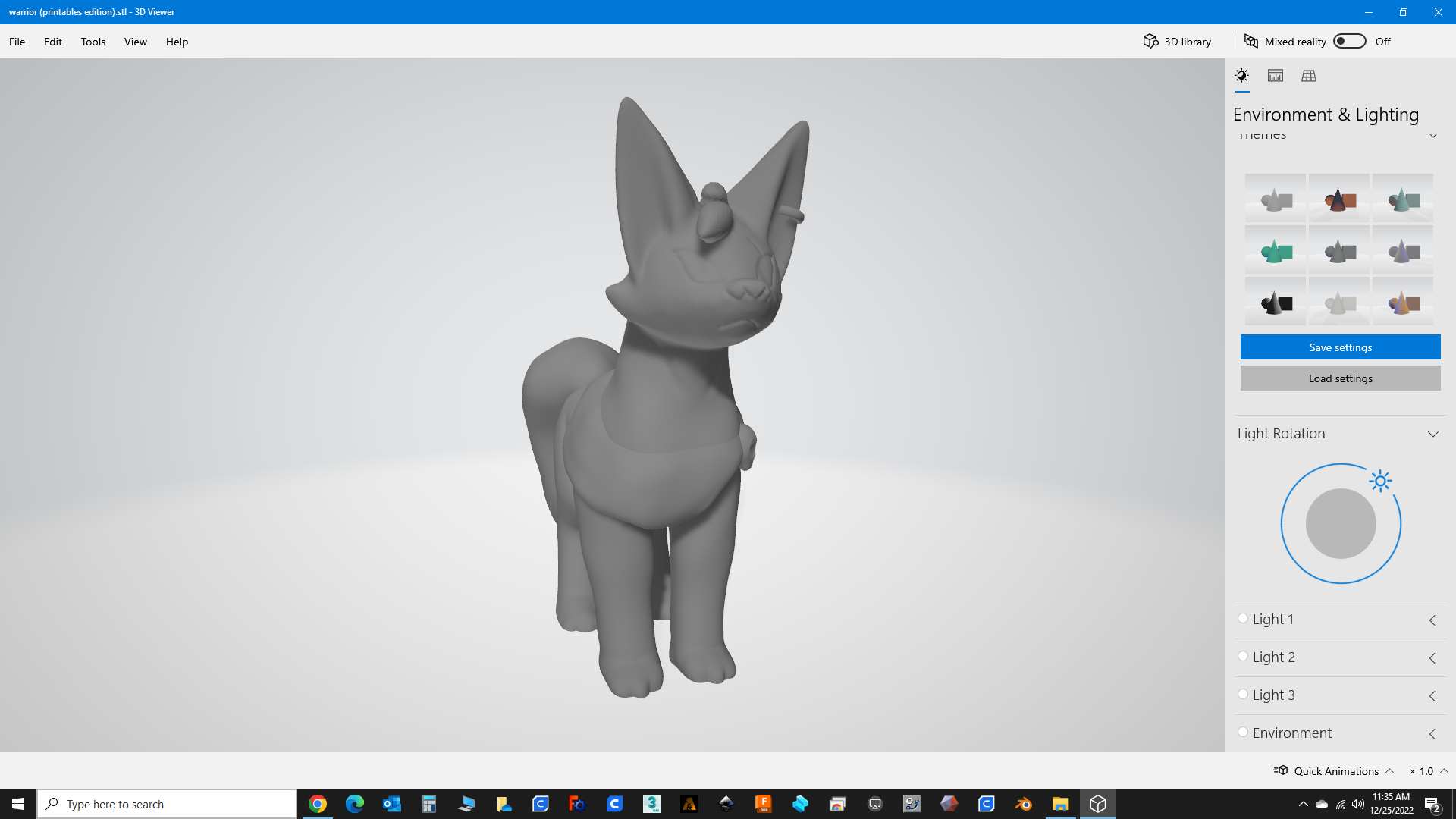Open Google Chrome from the taskbar
The image size is (1456, 819).
tap(318, 804)
